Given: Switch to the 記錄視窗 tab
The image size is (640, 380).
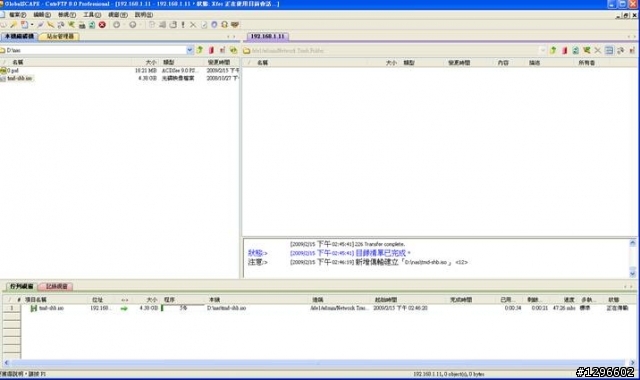Looking at the screenshot, I should [x=56, y=287].
